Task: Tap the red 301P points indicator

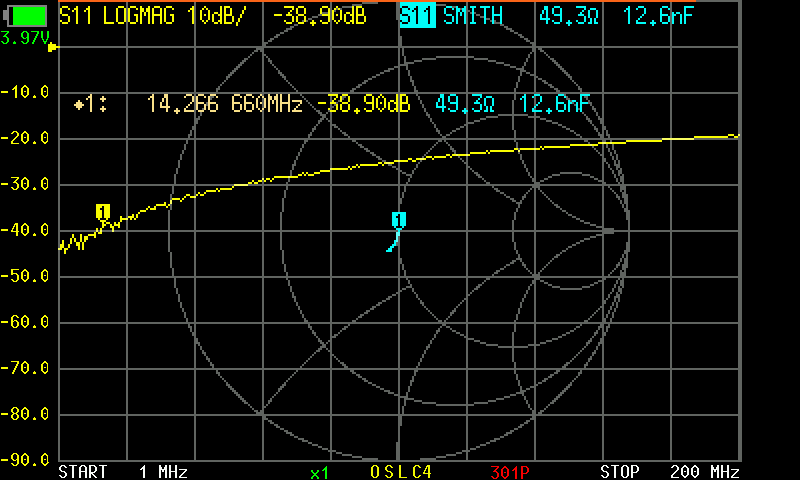Action: tap(510, 472)
